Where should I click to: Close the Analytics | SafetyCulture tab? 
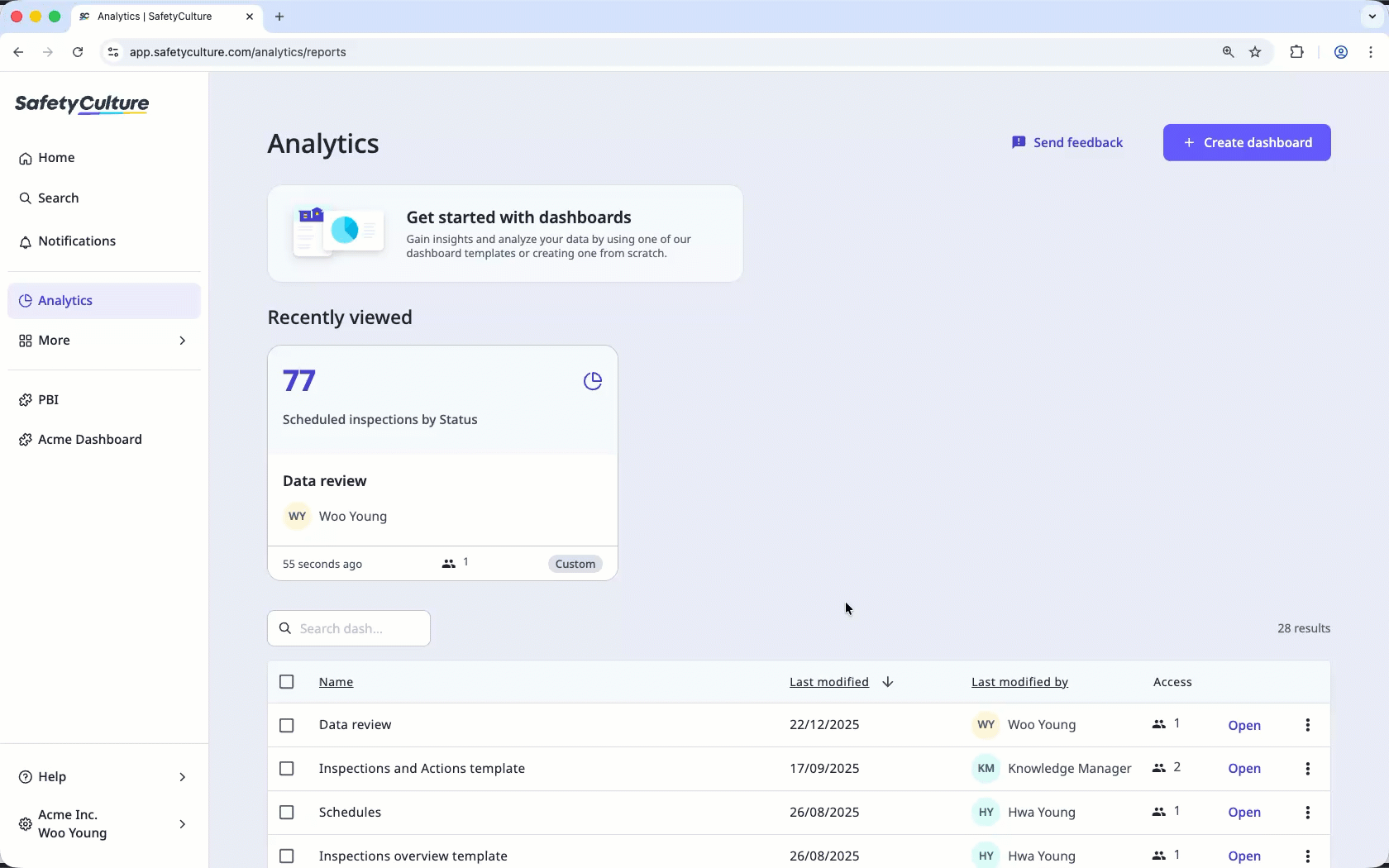[x=250, y=17]
